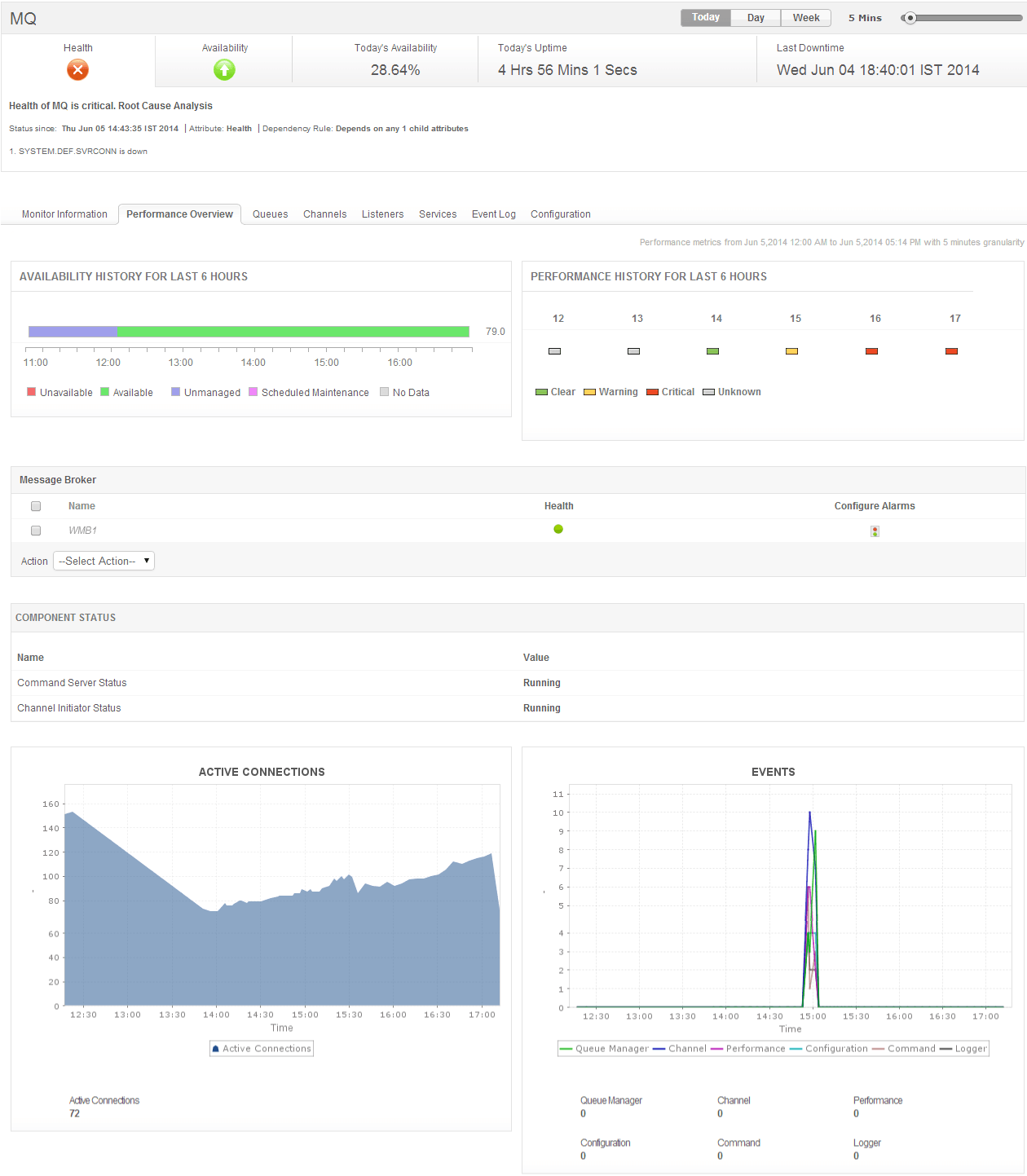
Task: Check the WMB1 row checkbox
Action: pos(36,531)
